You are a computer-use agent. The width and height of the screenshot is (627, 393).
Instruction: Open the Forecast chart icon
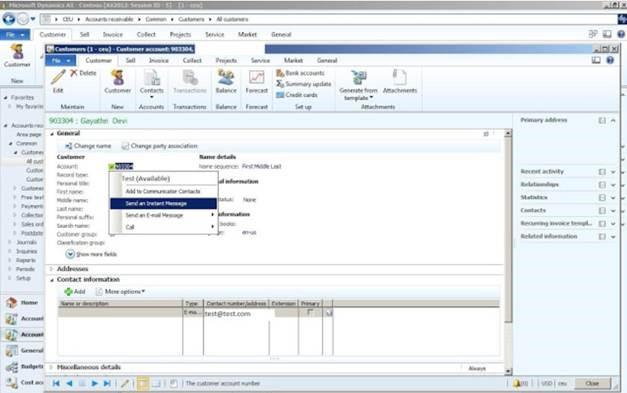point(256,78)
